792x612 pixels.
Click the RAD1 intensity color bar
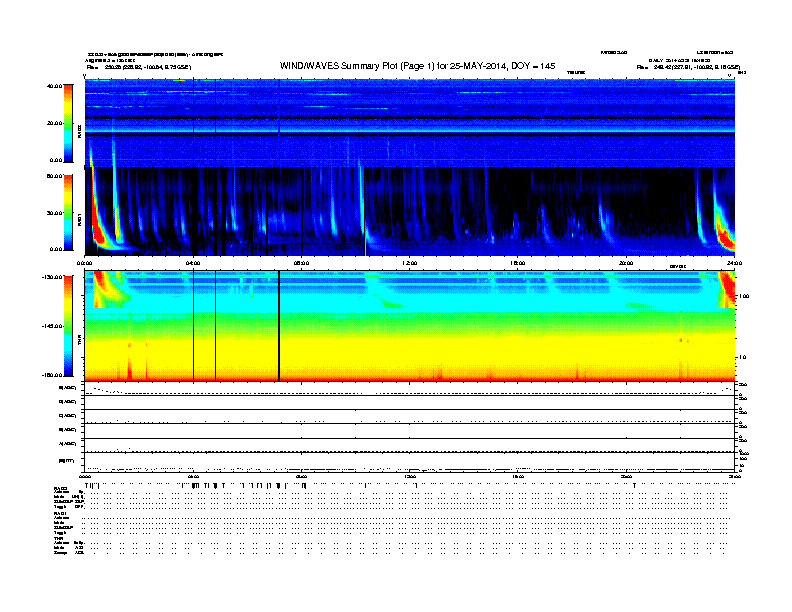point(68,213)
